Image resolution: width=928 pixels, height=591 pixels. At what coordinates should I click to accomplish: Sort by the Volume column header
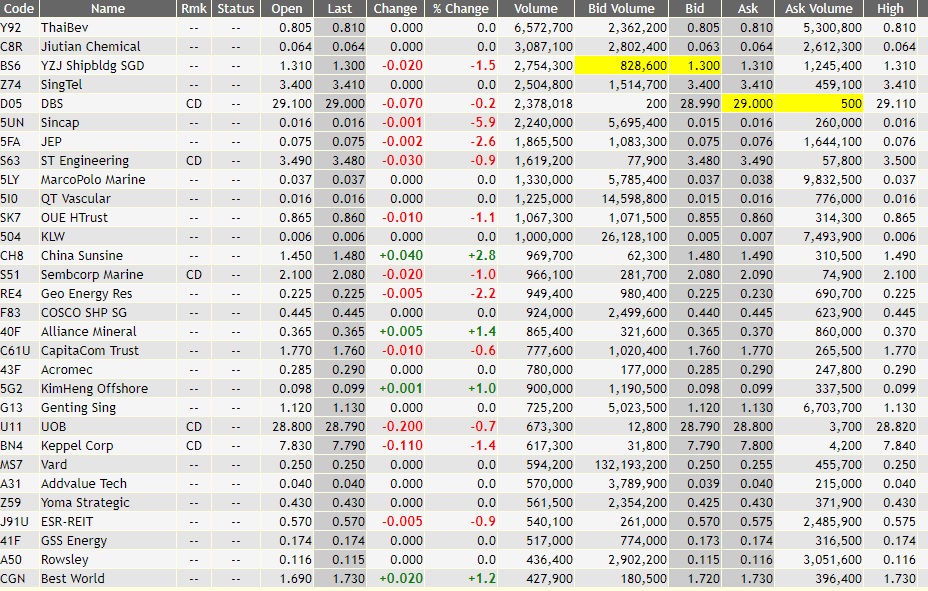536,8
